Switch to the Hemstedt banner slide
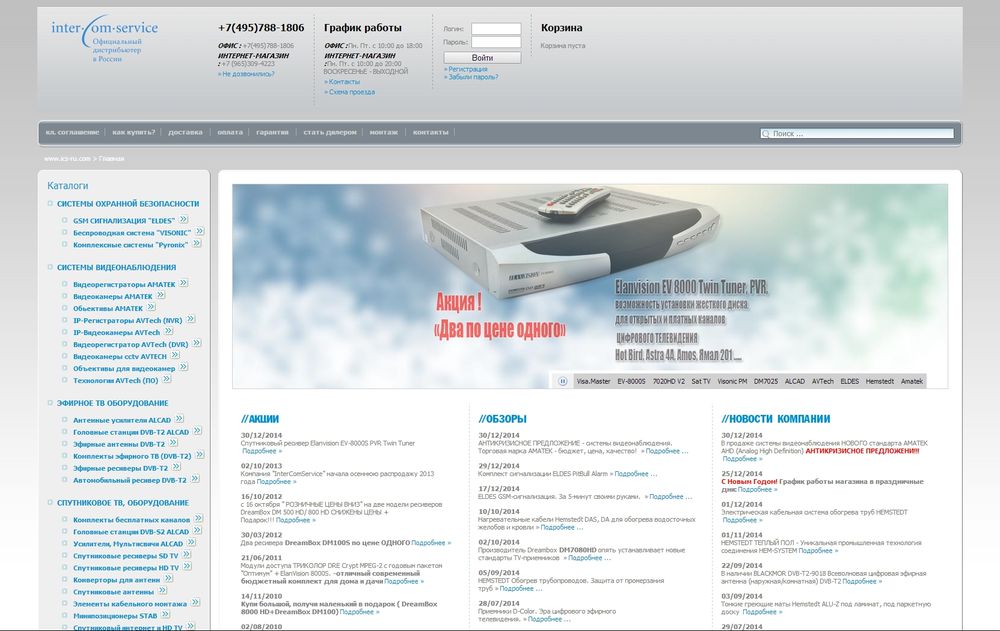 [879, 382]
